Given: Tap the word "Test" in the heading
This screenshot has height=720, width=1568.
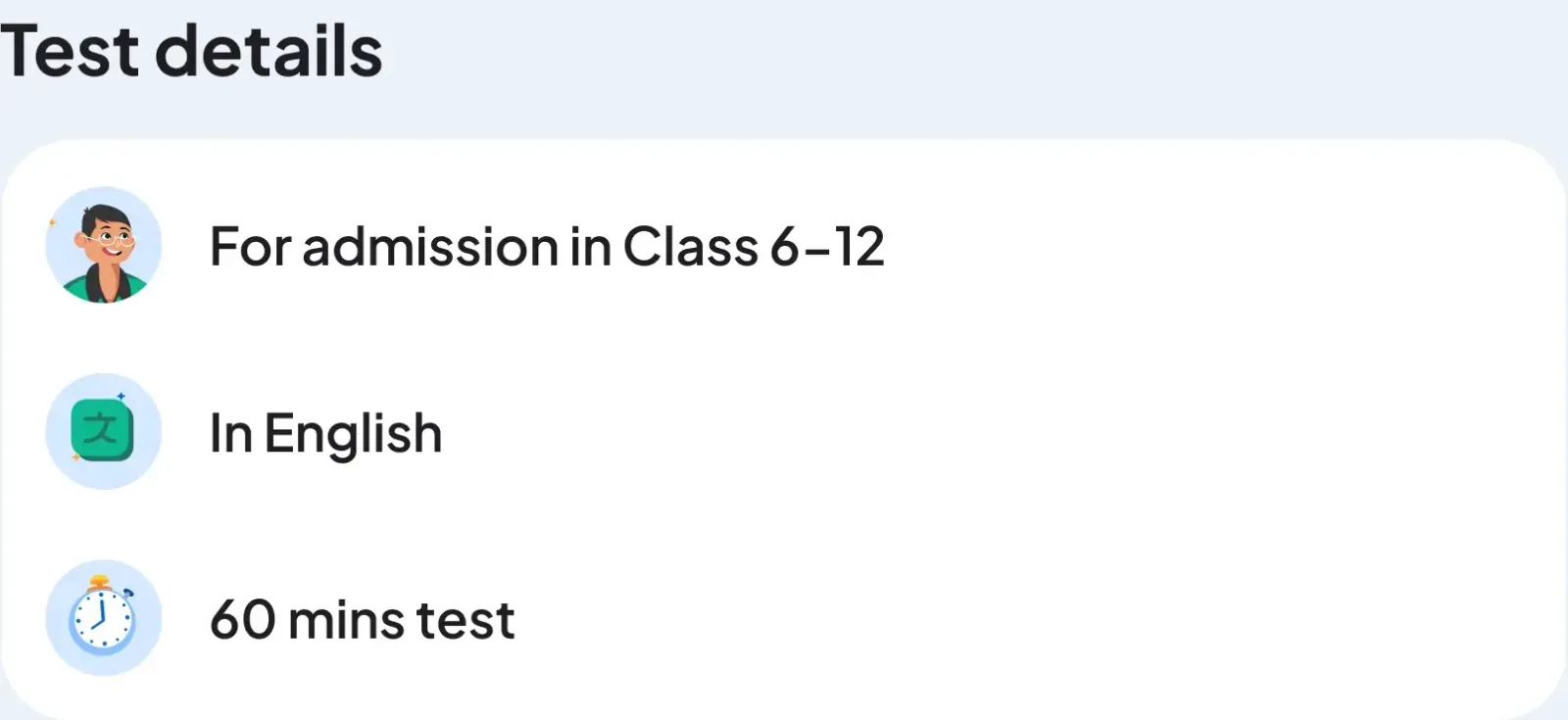Looking at the screenshot, I should click(x=69, y=51).
